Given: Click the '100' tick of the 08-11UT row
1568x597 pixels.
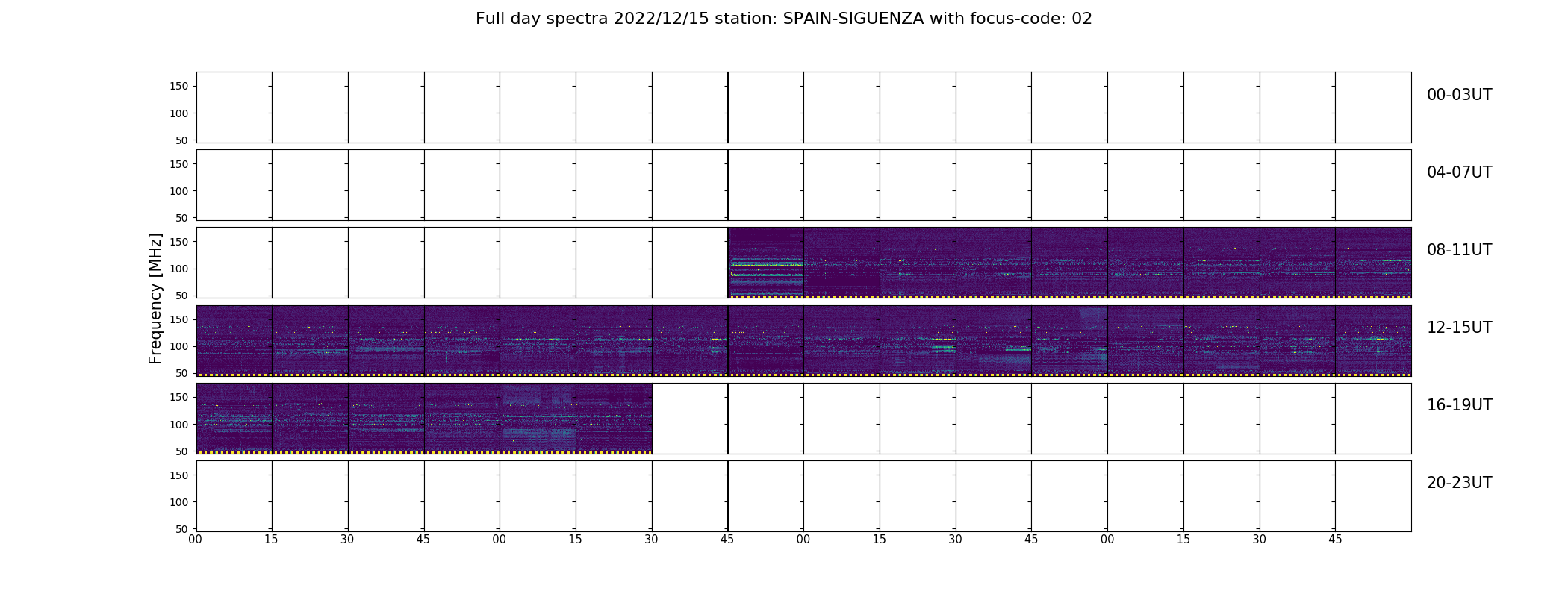Looking at the screenshot, I should [x=180, y=269].
